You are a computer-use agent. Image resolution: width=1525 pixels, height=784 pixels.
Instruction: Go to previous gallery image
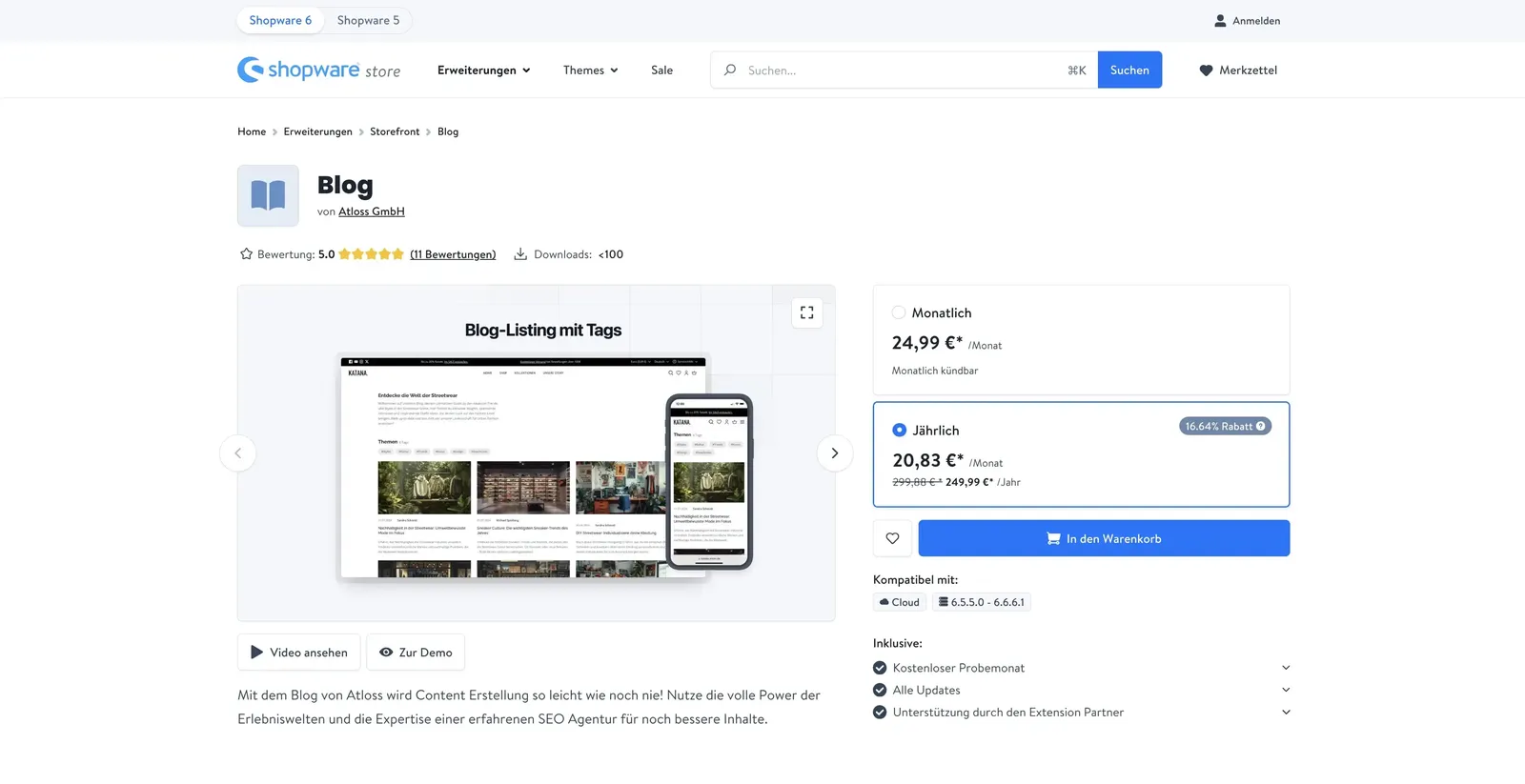pos(238,453)
